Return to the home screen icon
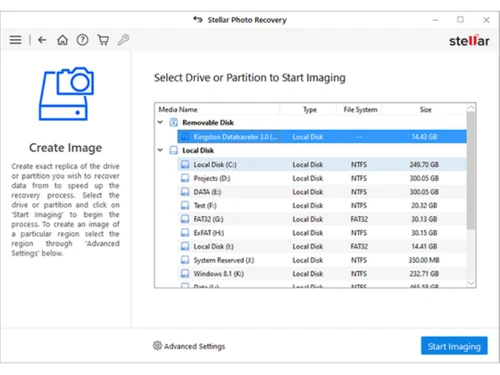This screenshot has height=375, width=500. pyautogui.click(x=62, y=40)
